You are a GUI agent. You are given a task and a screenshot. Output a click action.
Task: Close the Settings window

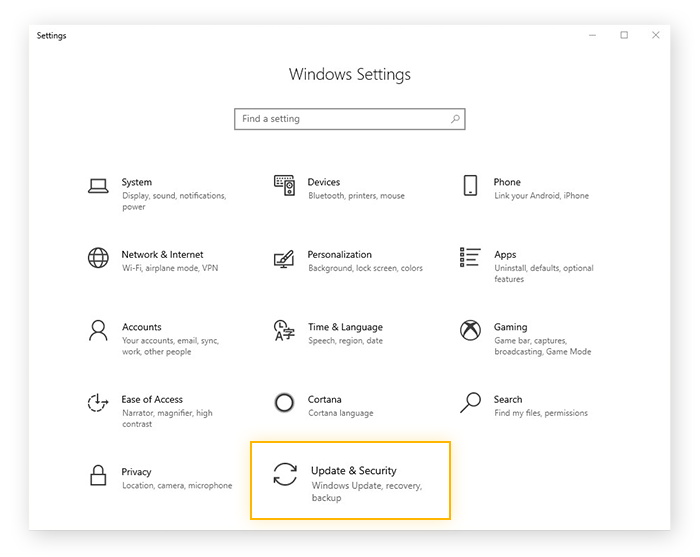pos(655,35)
